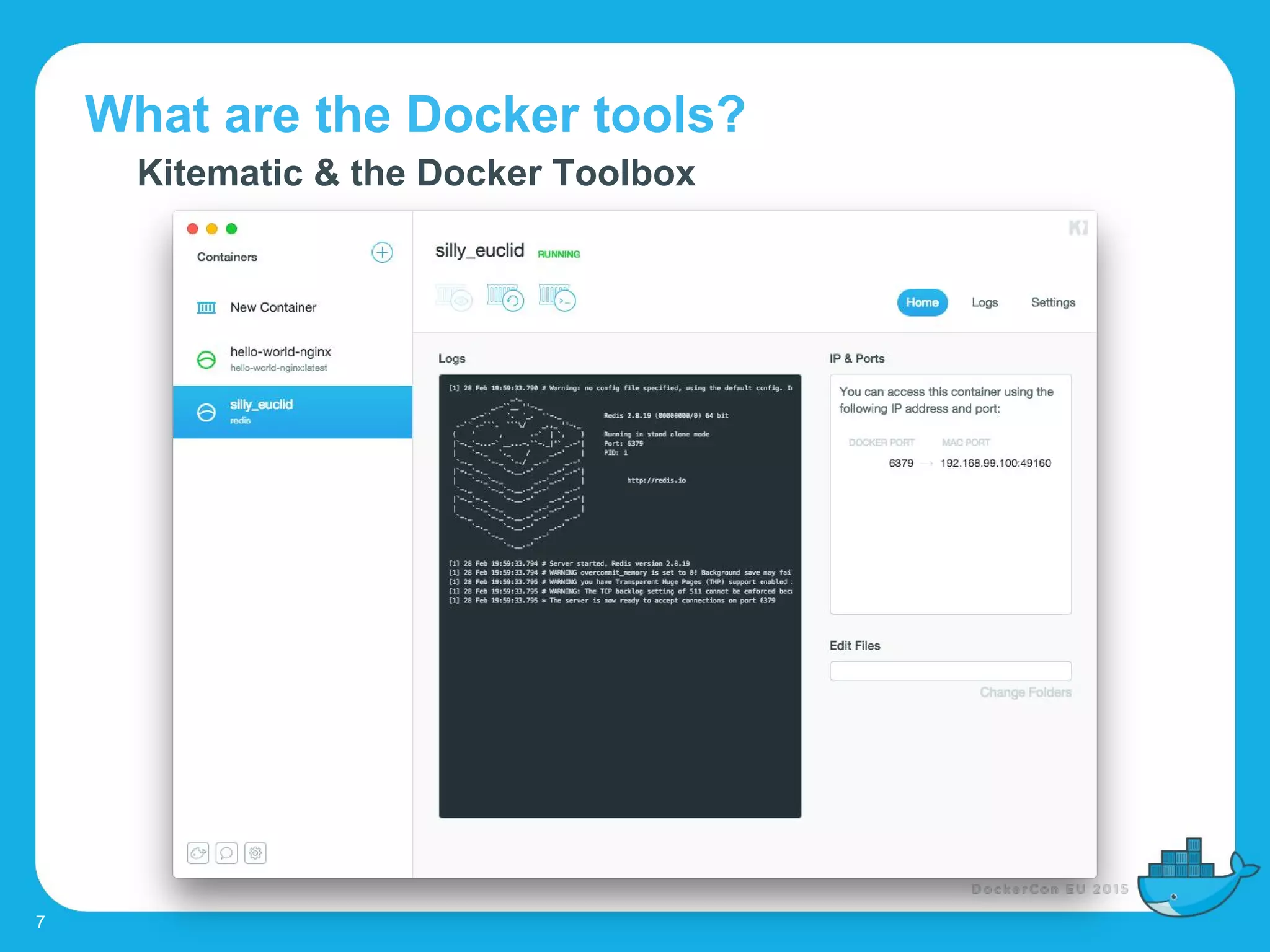Click the Change Folders link
Viewport: 1270px width, 952px height.
coord(1025,692)
